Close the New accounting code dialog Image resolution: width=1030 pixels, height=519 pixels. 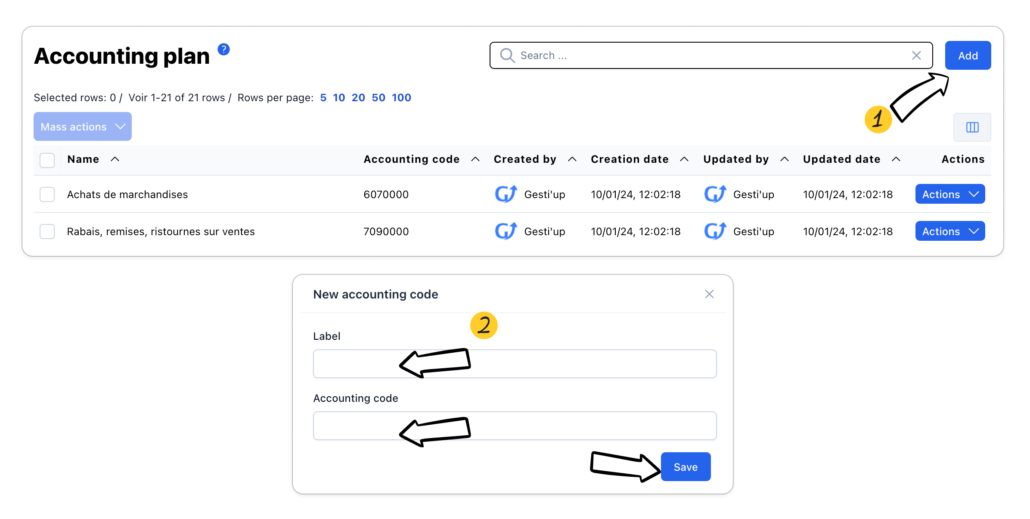click(x=709, y=294)
